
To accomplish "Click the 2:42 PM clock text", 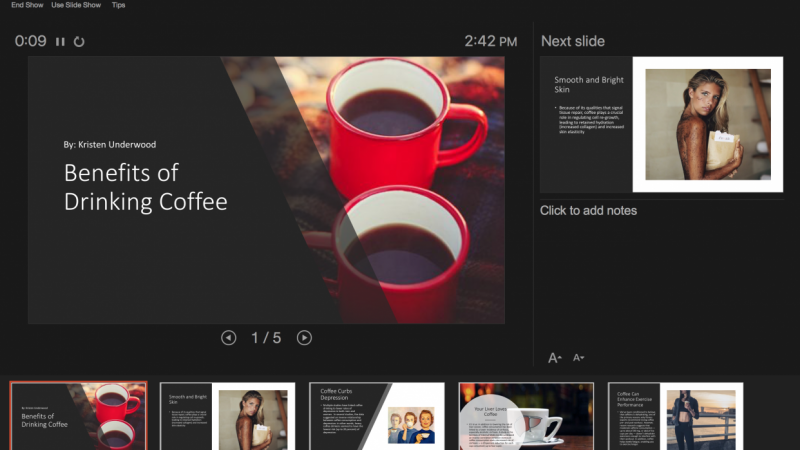I will pos(490,41).
